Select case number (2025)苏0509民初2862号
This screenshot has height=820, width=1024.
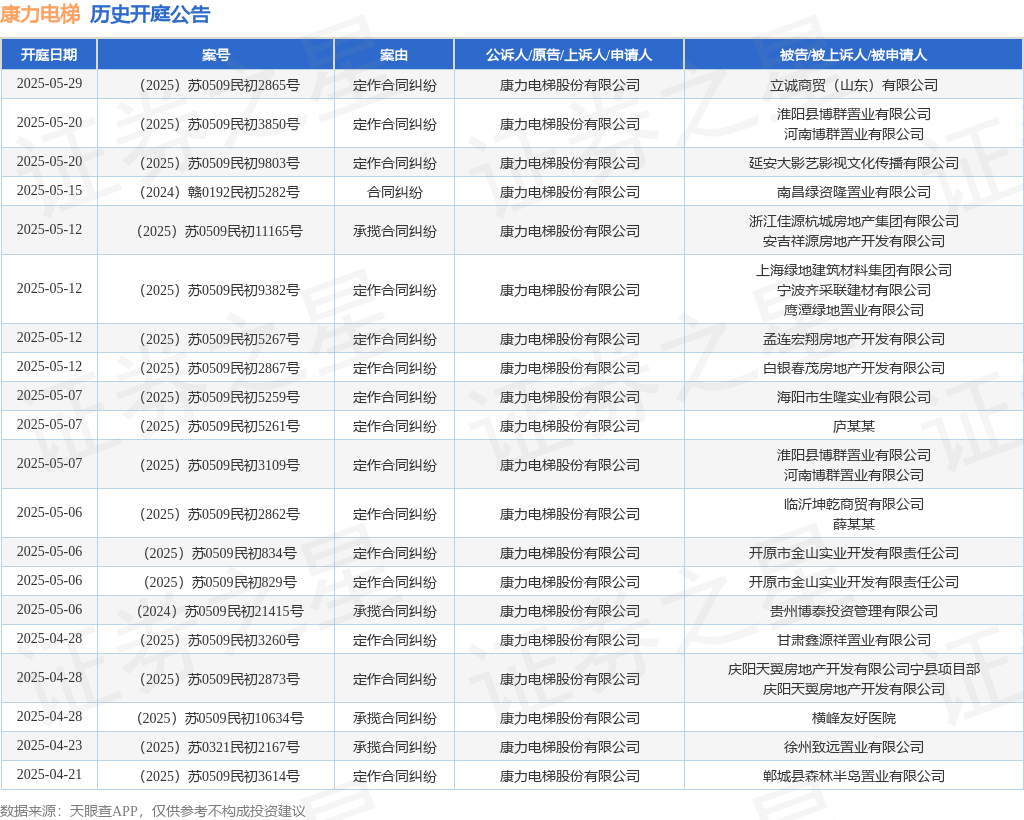click(219, 514)
